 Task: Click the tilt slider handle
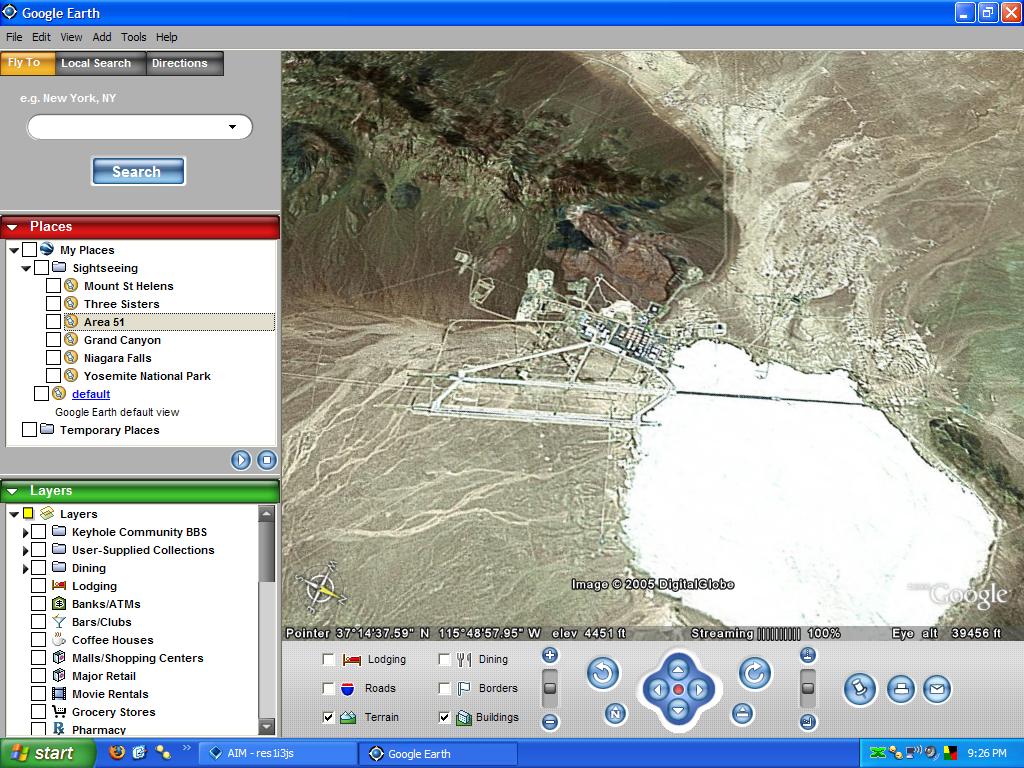pyautogui.click(x=808, y=688)
